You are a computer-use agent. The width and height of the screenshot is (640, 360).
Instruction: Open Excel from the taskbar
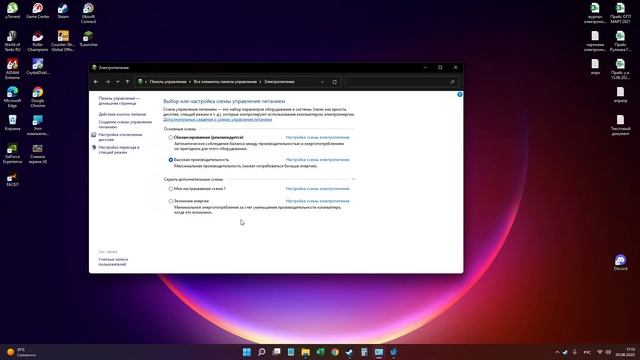point(320,352)
